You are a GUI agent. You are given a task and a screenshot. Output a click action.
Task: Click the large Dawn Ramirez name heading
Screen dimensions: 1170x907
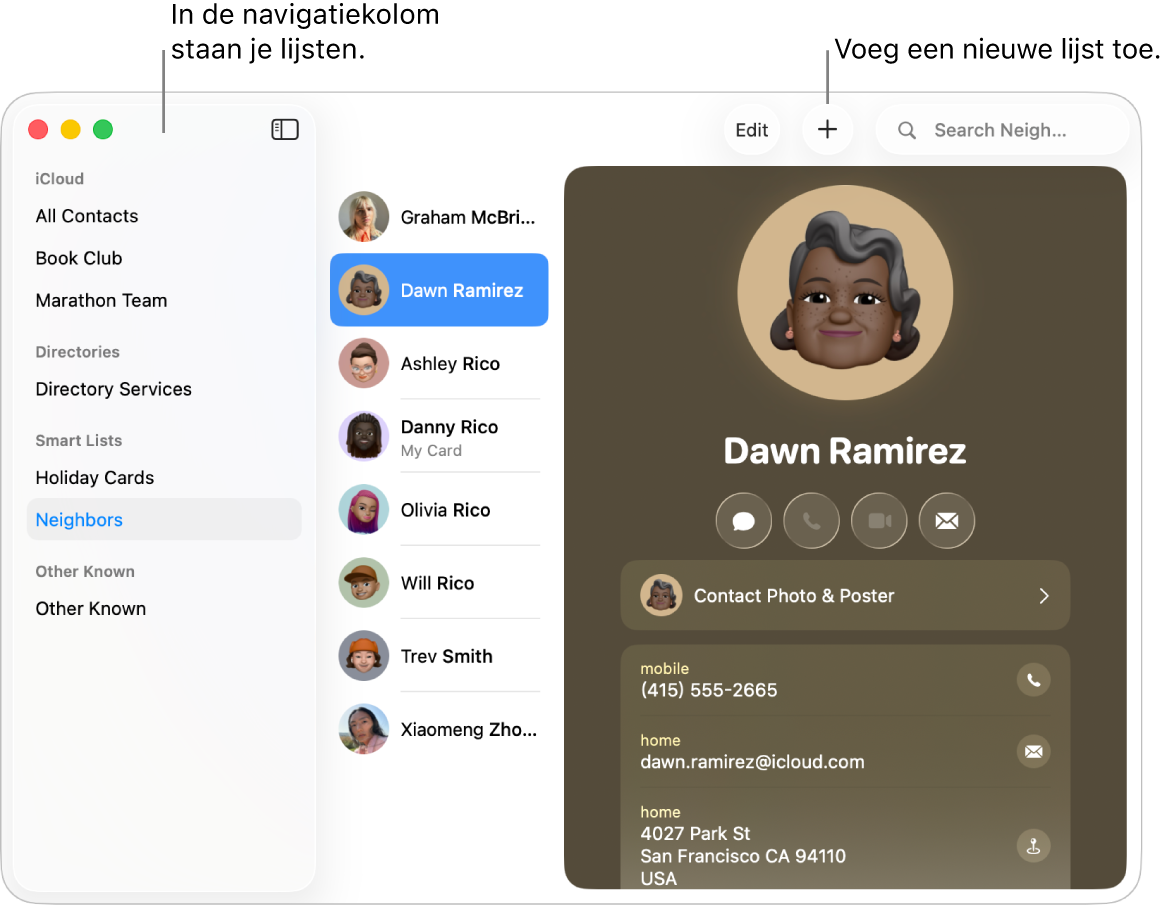[x=845, y=451]
